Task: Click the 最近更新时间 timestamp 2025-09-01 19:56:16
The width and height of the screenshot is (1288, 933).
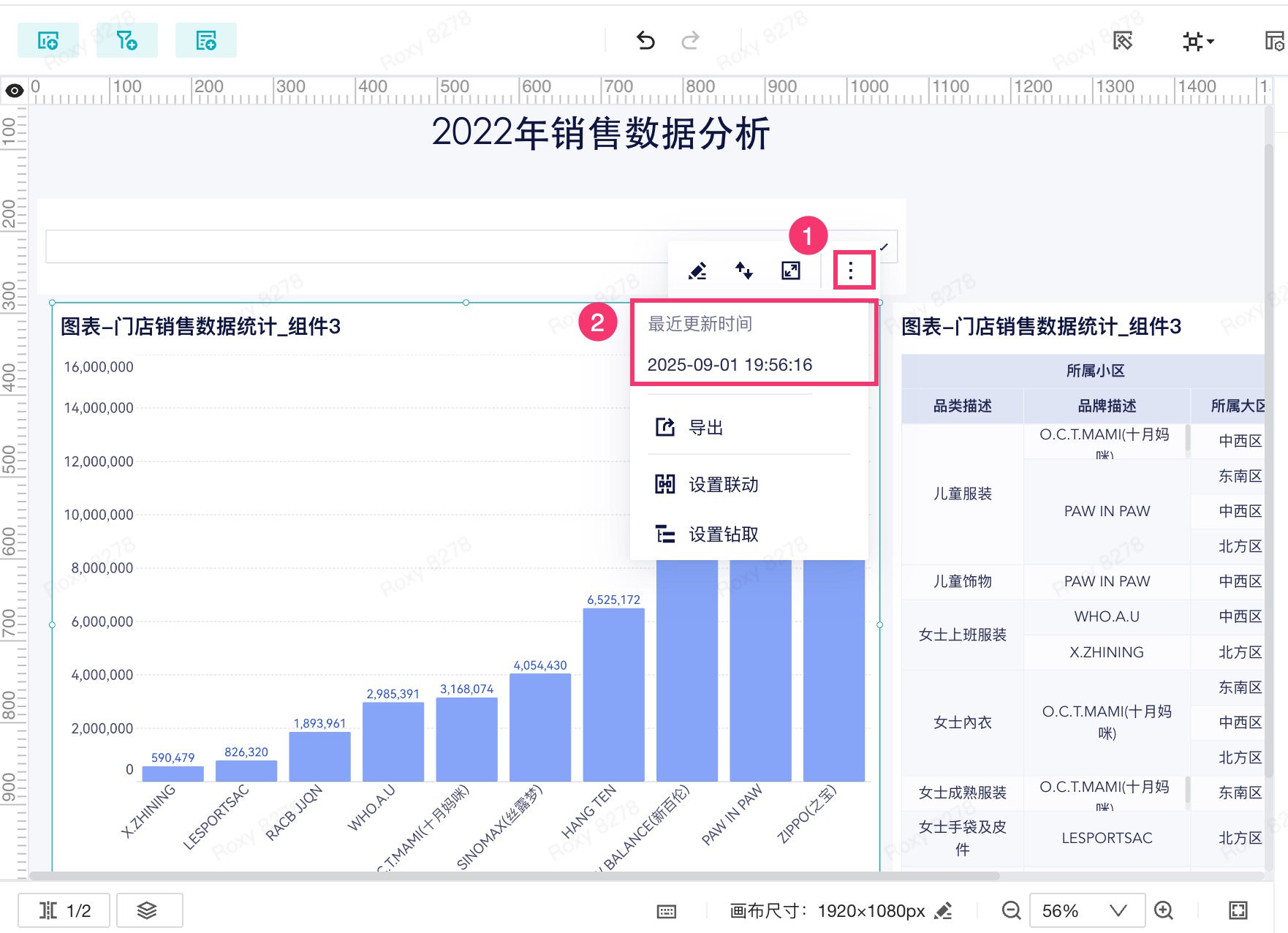Action: (730, 365)
